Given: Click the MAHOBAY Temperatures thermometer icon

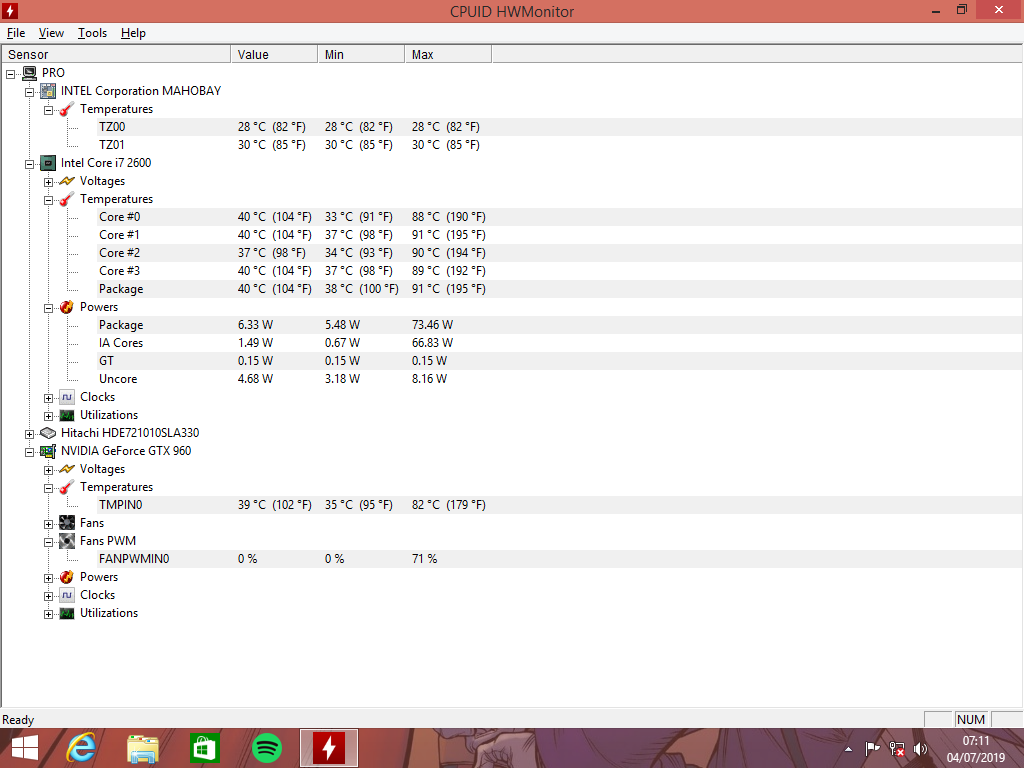Looking at the screenshot, I should [67, 109].
